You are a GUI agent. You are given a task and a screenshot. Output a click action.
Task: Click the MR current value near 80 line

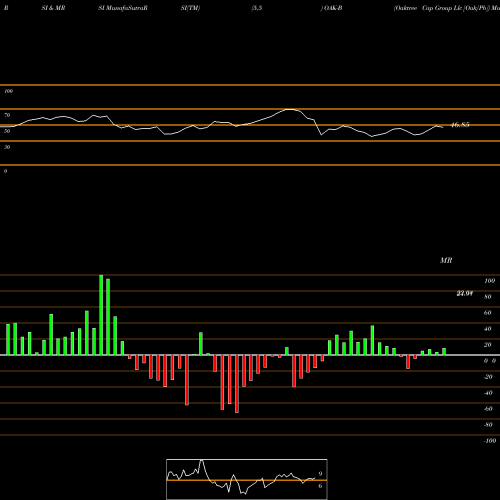465,293
